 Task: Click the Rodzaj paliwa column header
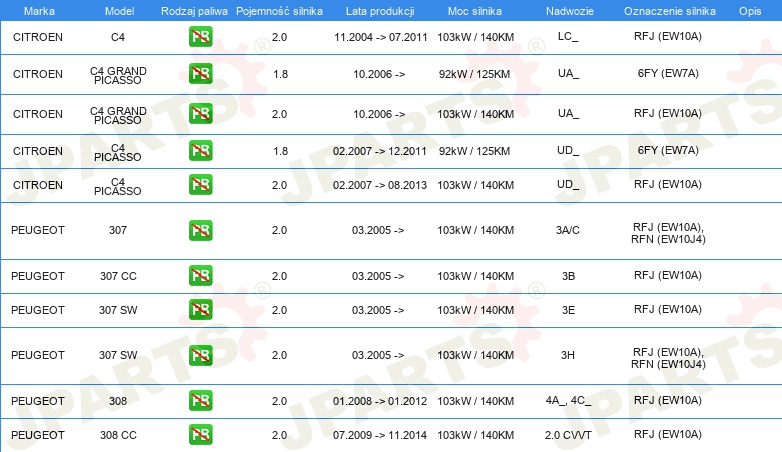[194, 11]
